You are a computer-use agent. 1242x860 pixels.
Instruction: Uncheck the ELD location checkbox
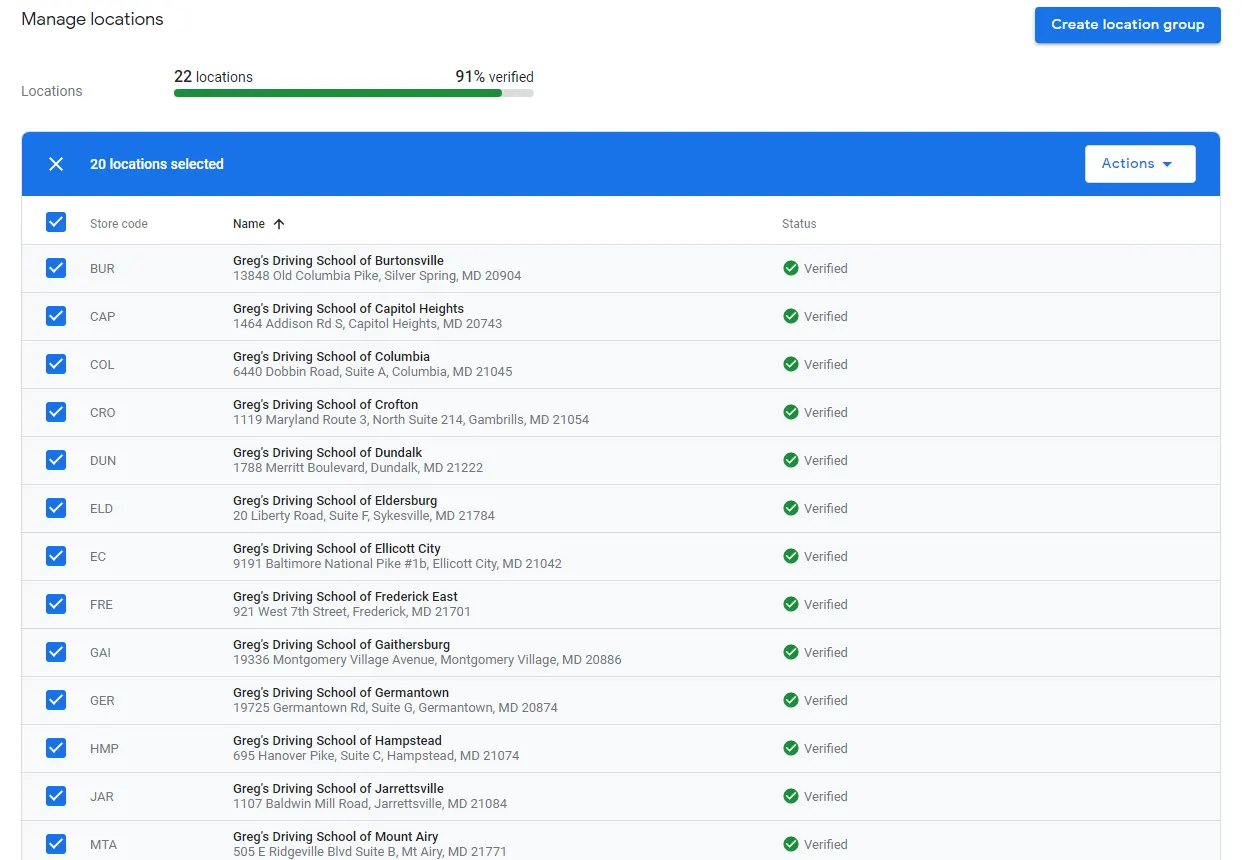click(x=56, y=508)
